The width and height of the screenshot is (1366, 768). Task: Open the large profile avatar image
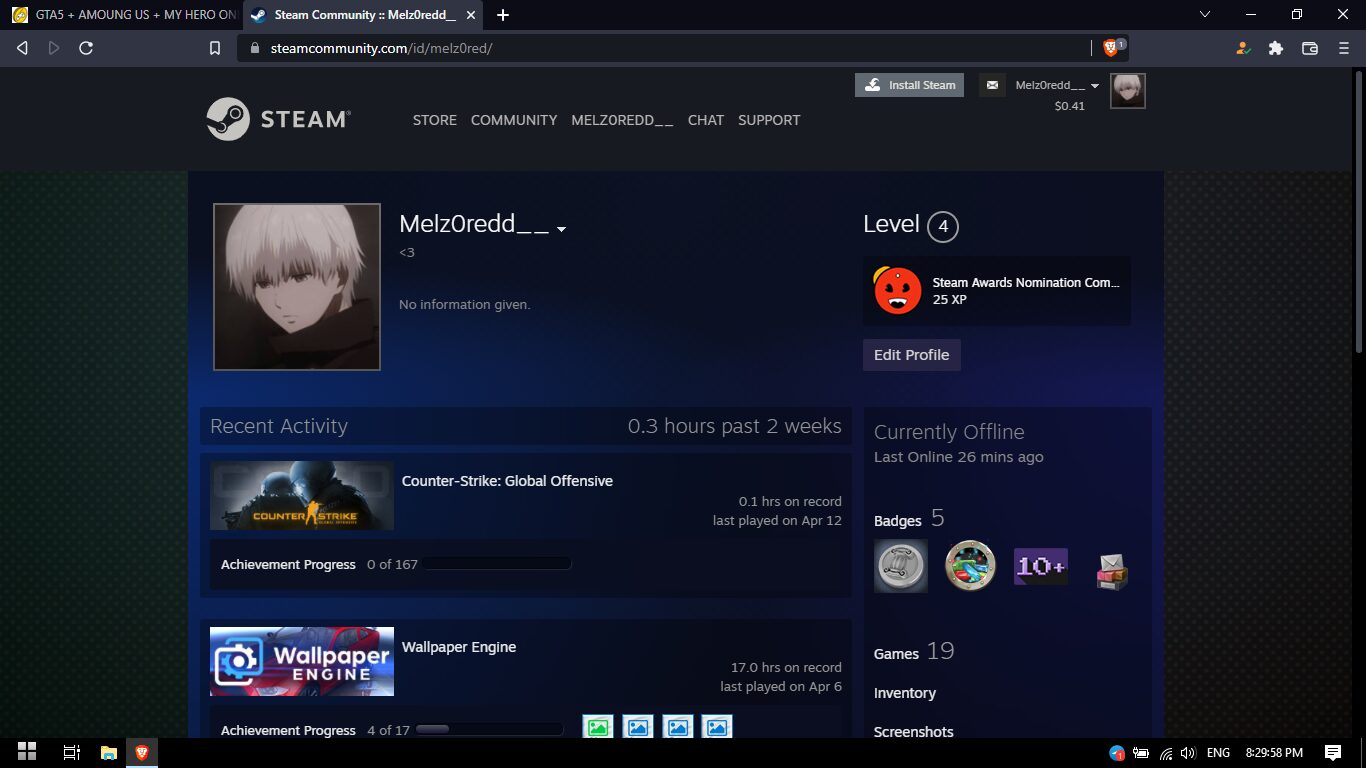click(297, 287)
